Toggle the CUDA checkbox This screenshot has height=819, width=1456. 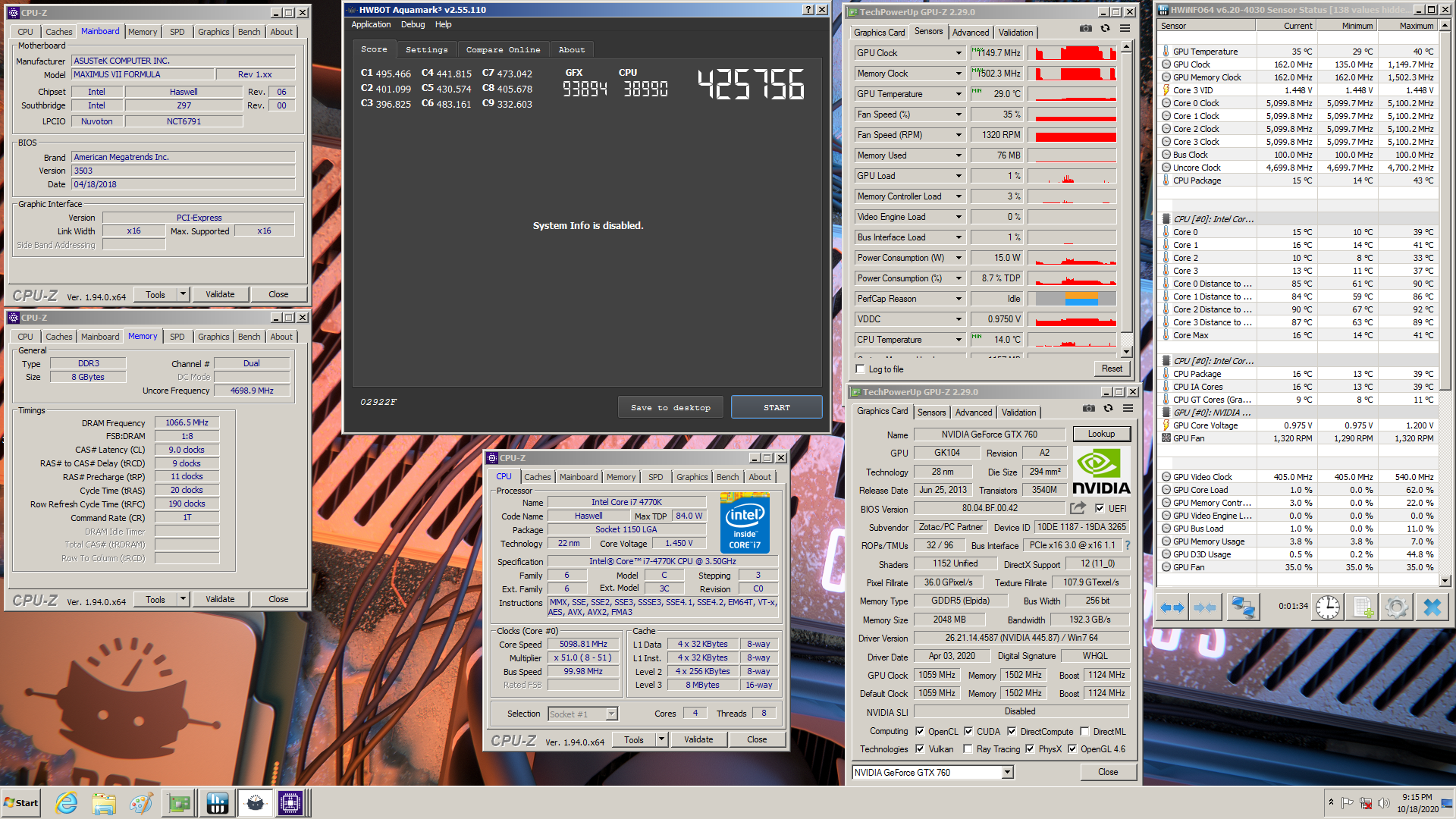tap(968, 732)
